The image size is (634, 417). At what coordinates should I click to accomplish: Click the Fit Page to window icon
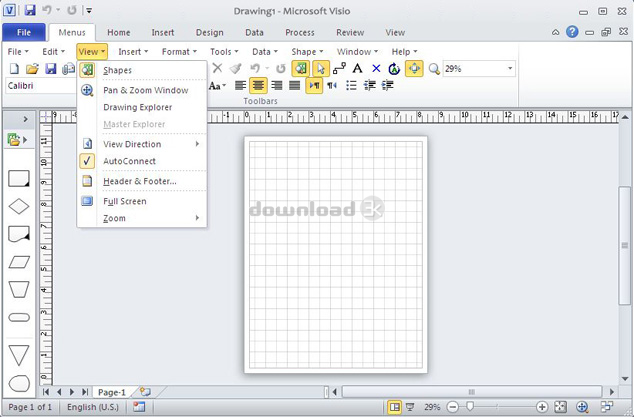tap(560, 406)
